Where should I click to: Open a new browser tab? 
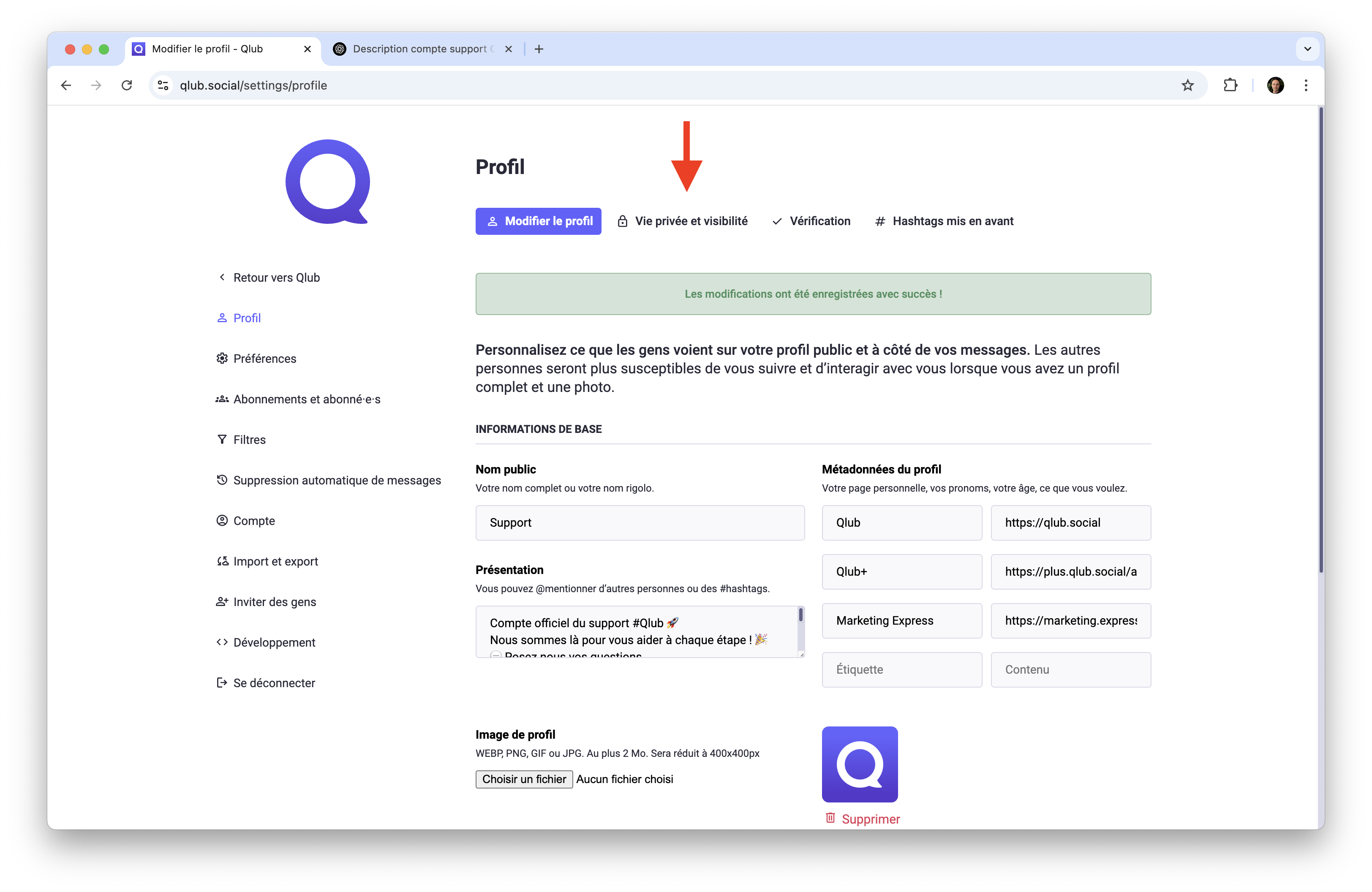coord(539,49)
